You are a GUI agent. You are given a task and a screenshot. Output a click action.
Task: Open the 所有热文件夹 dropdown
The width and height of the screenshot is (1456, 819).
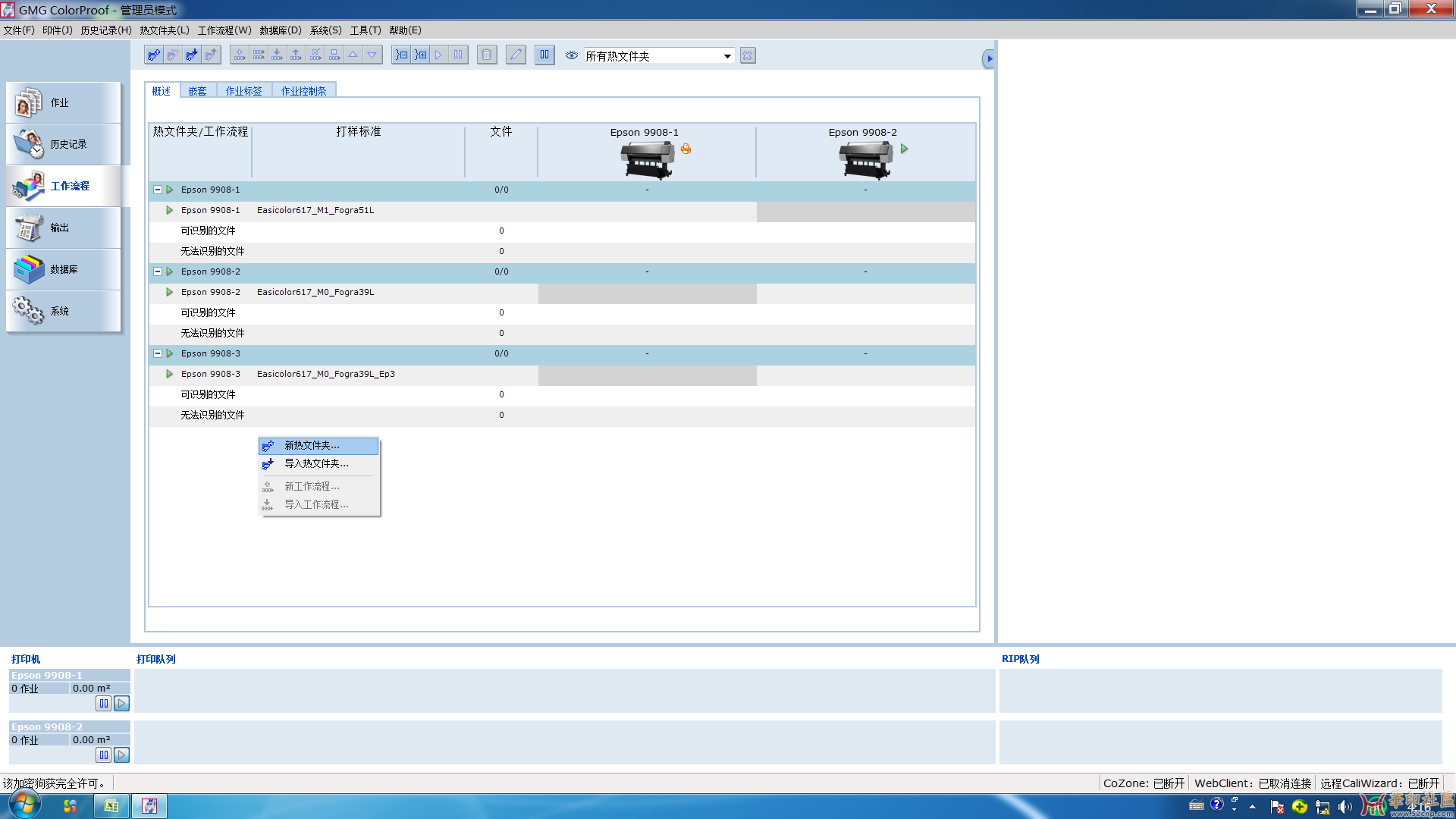point(658,55)
